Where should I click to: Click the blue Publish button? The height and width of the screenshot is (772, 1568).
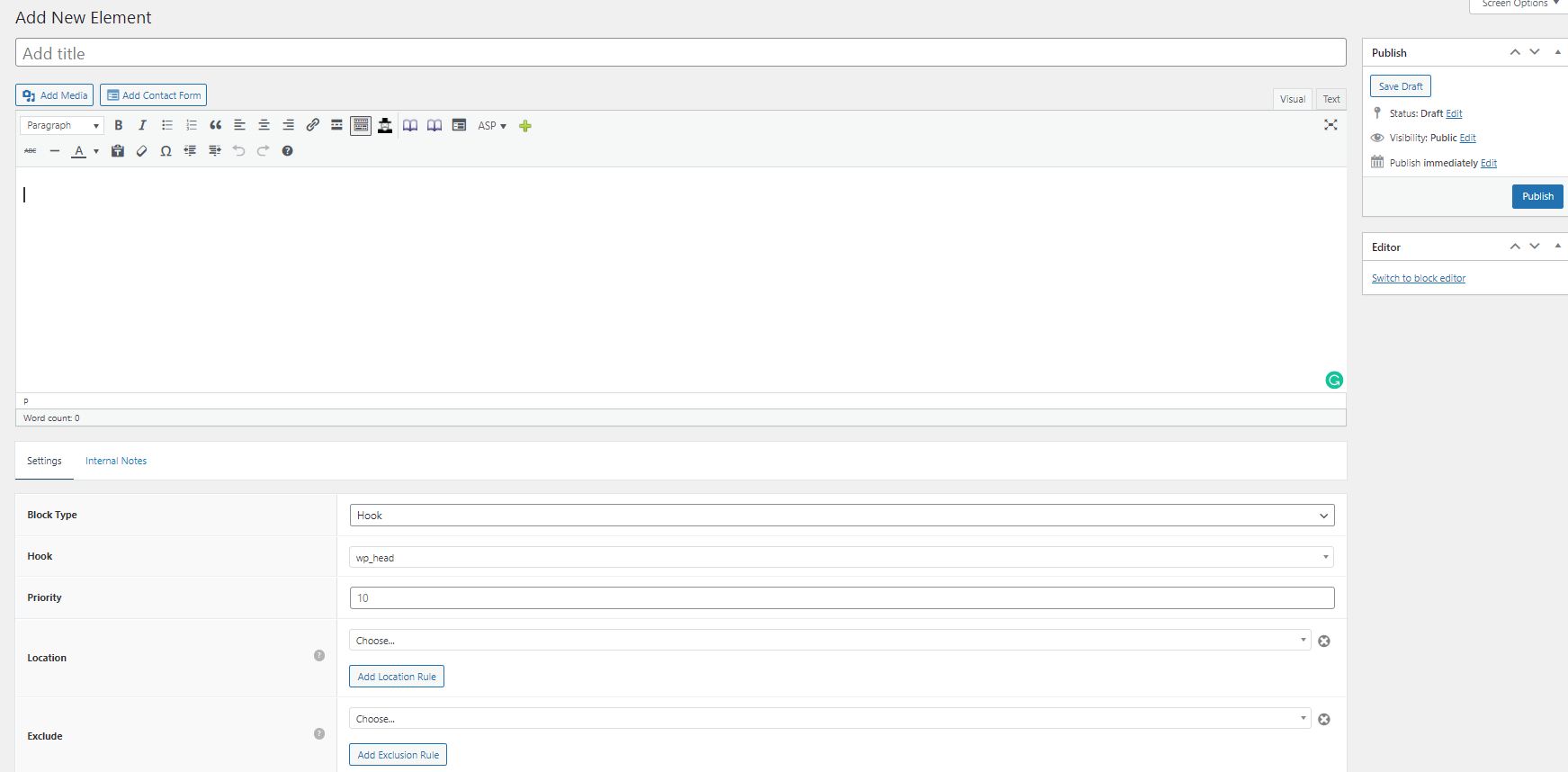[1537, 196]
